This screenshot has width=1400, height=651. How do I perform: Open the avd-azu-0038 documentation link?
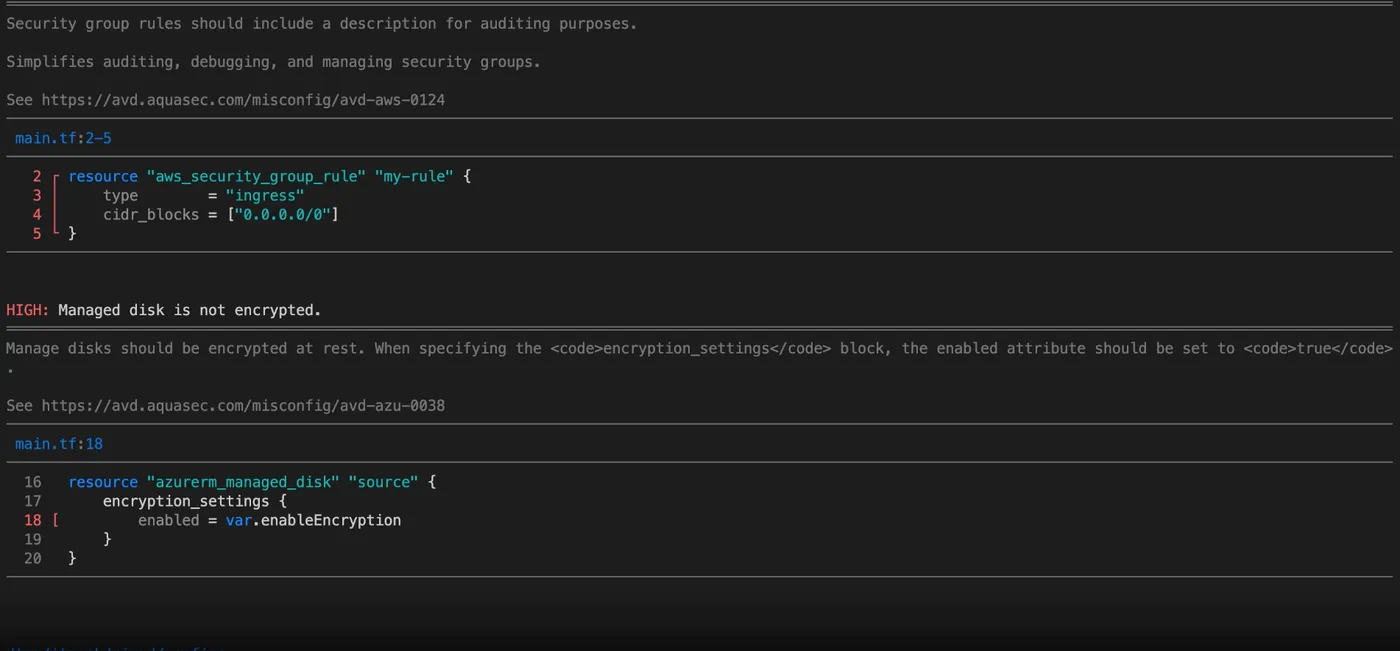243,405
